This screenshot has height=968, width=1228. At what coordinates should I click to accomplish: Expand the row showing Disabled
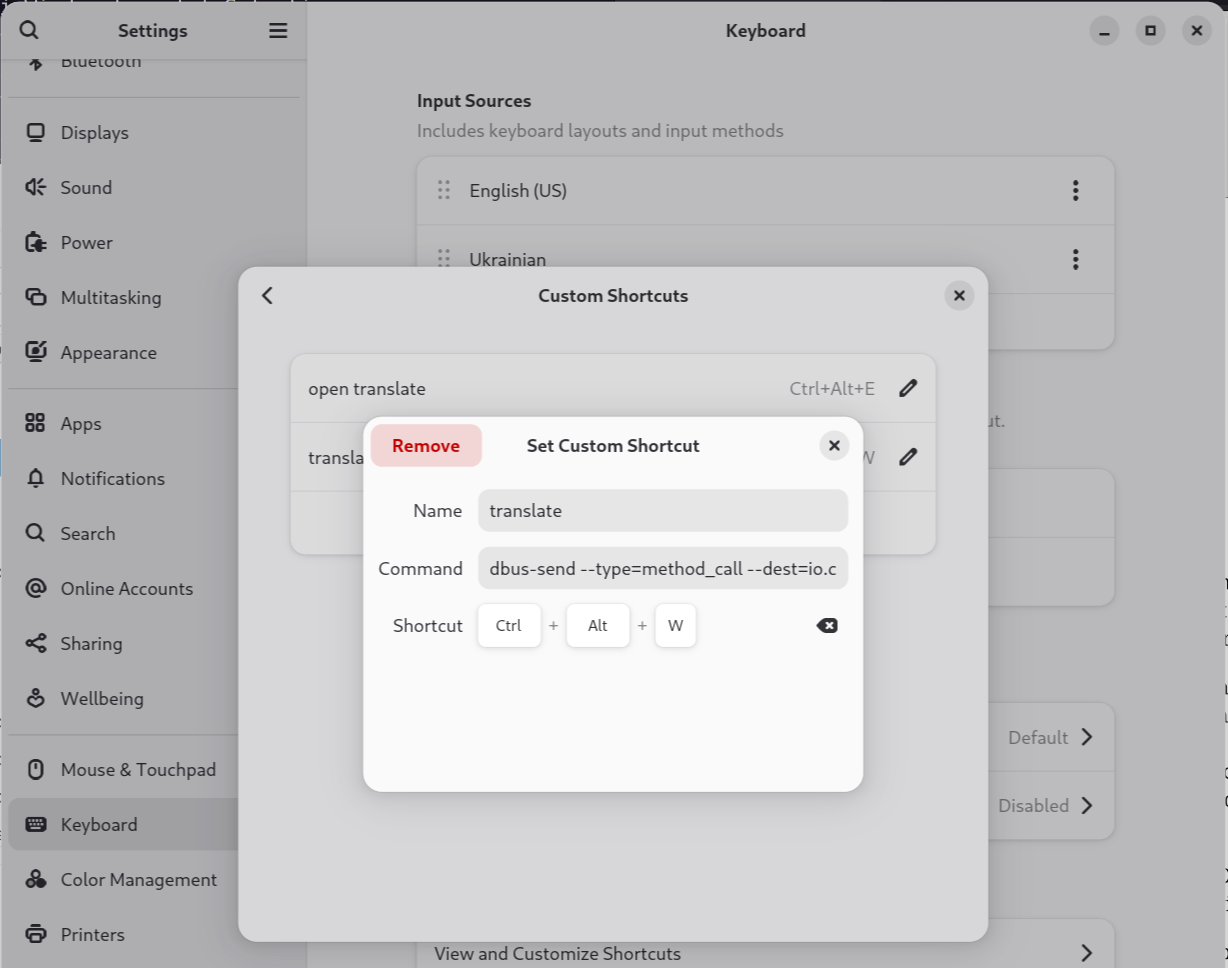point(1086,806)
